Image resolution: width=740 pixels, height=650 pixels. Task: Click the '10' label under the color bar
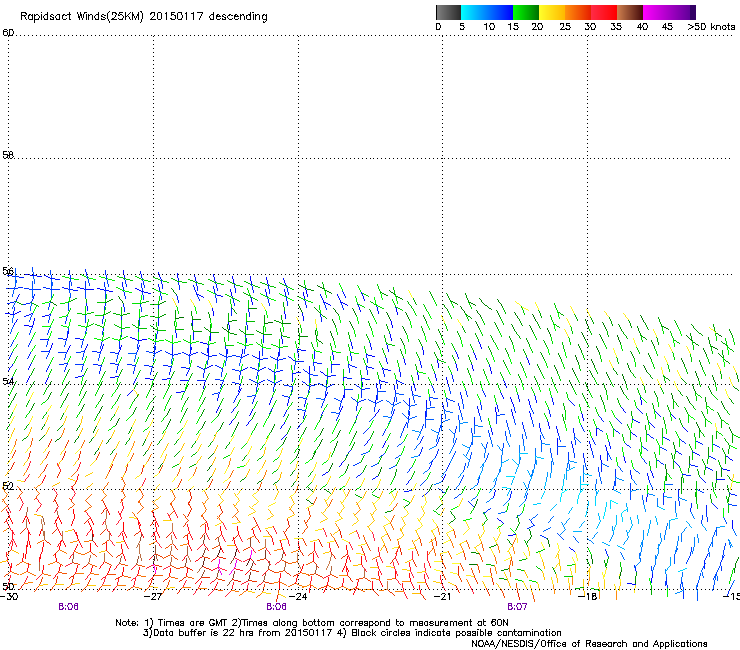point(489,27)
